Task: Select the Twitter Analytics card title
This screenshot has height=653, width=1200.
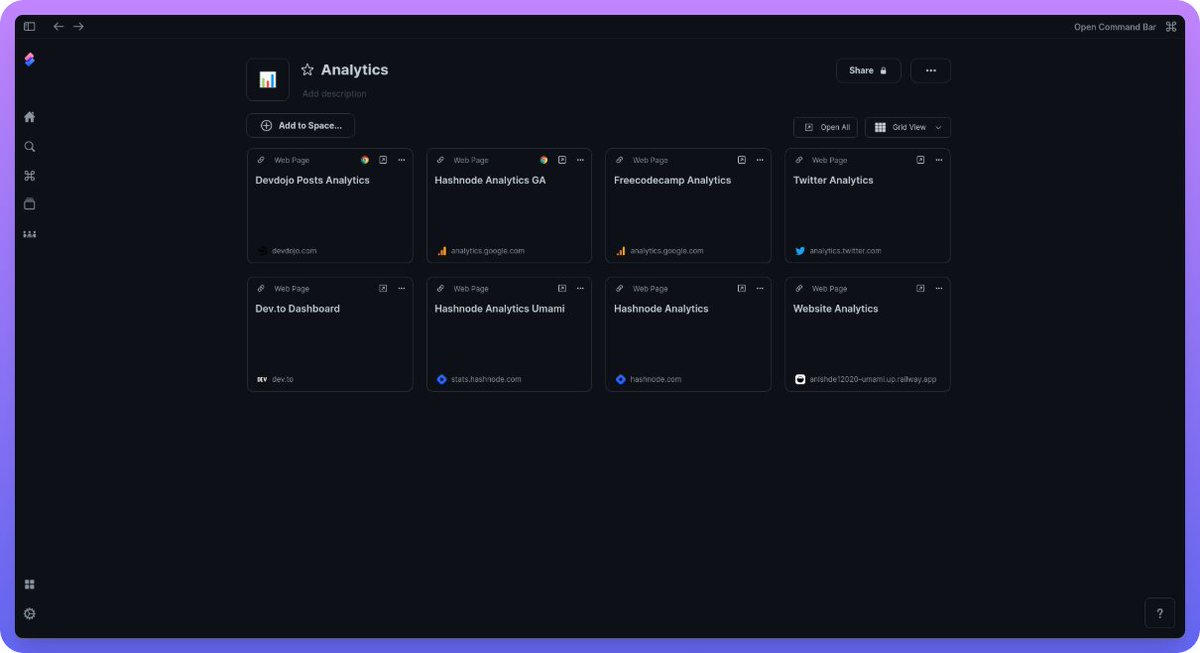Action: click(x=833, y=181)
